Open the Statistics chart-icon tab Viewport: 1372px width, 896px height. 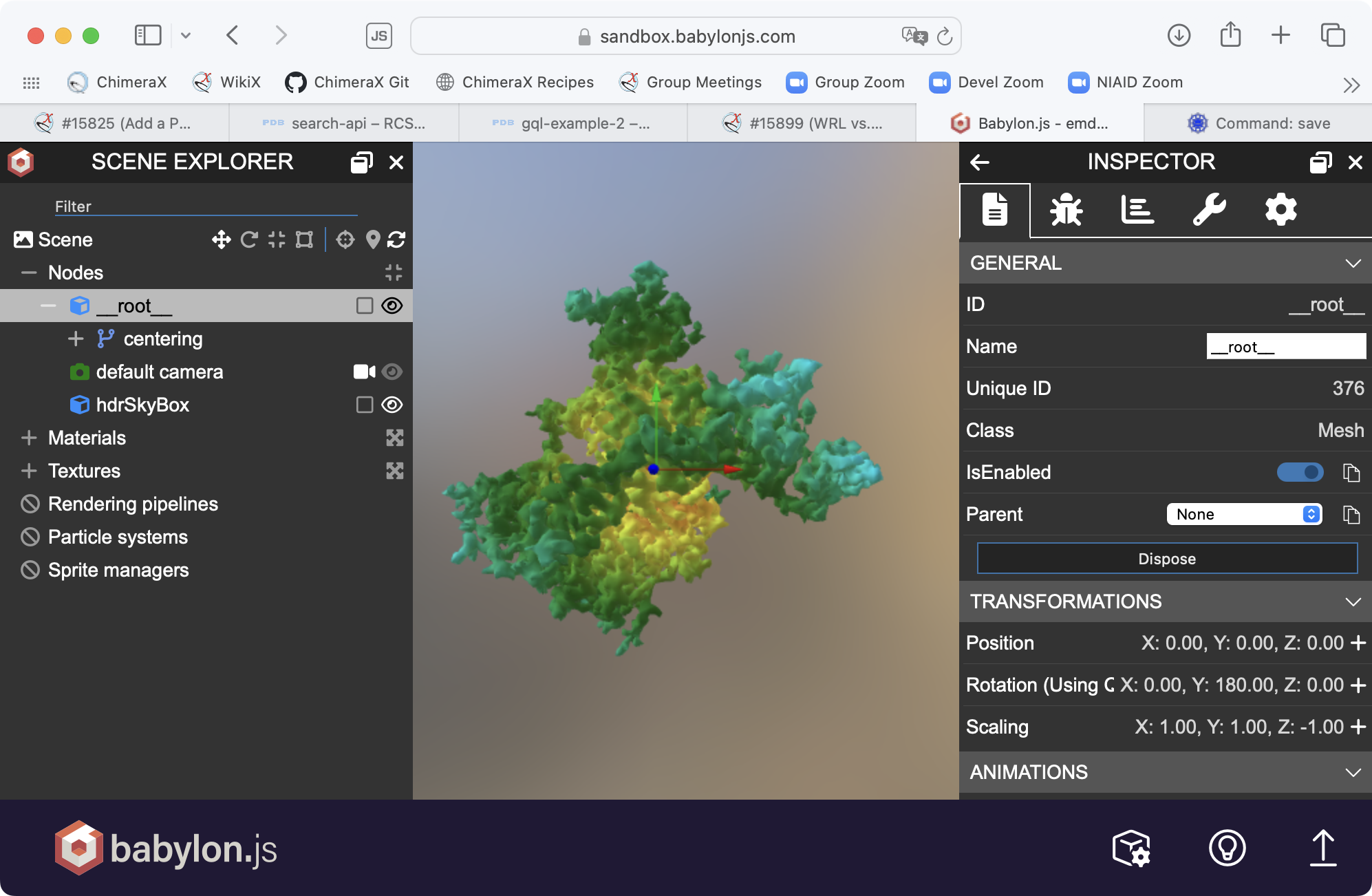tap(1137, 210)
